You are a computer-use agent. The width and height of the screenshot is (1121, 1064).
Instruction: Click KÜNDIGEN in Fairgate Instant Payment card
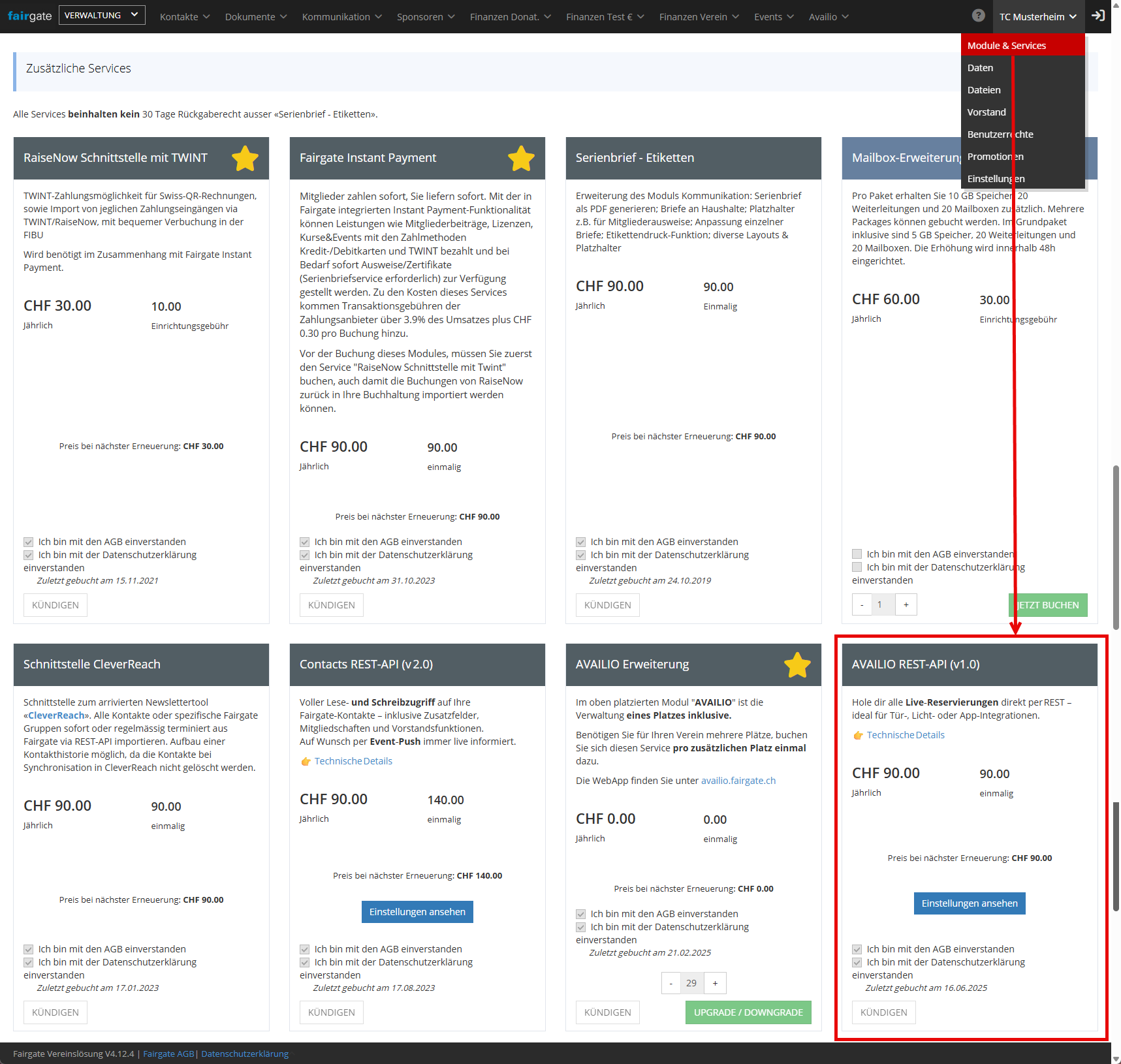pos(332,605)
